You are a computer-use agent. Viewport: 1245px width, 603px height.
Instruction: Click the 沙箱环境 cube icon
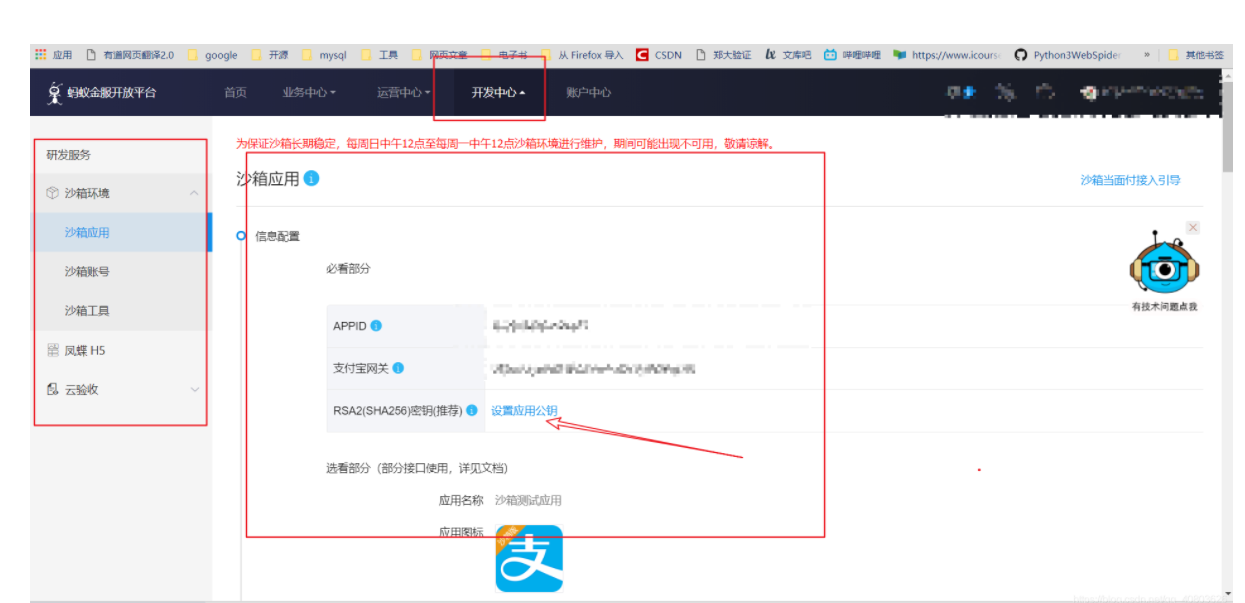pos(53,193)
